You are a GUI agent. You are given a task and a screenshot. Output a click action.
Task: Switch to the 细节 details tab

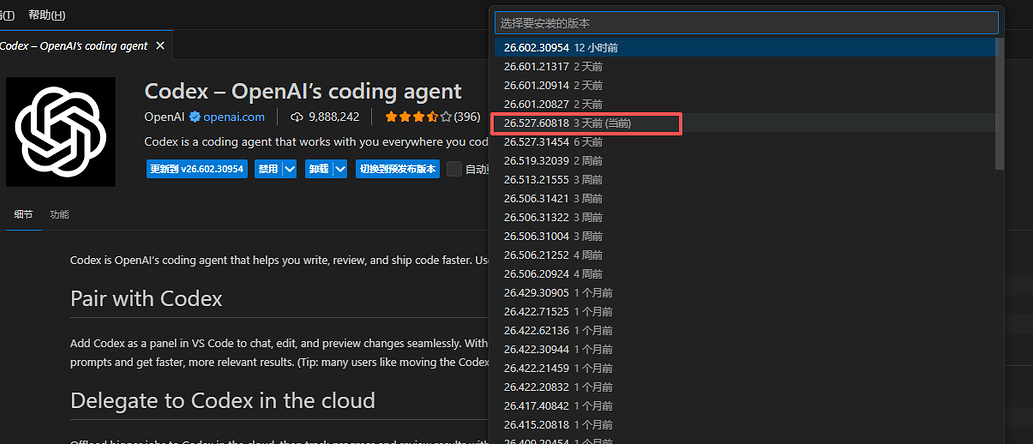[x=24, y=215]
